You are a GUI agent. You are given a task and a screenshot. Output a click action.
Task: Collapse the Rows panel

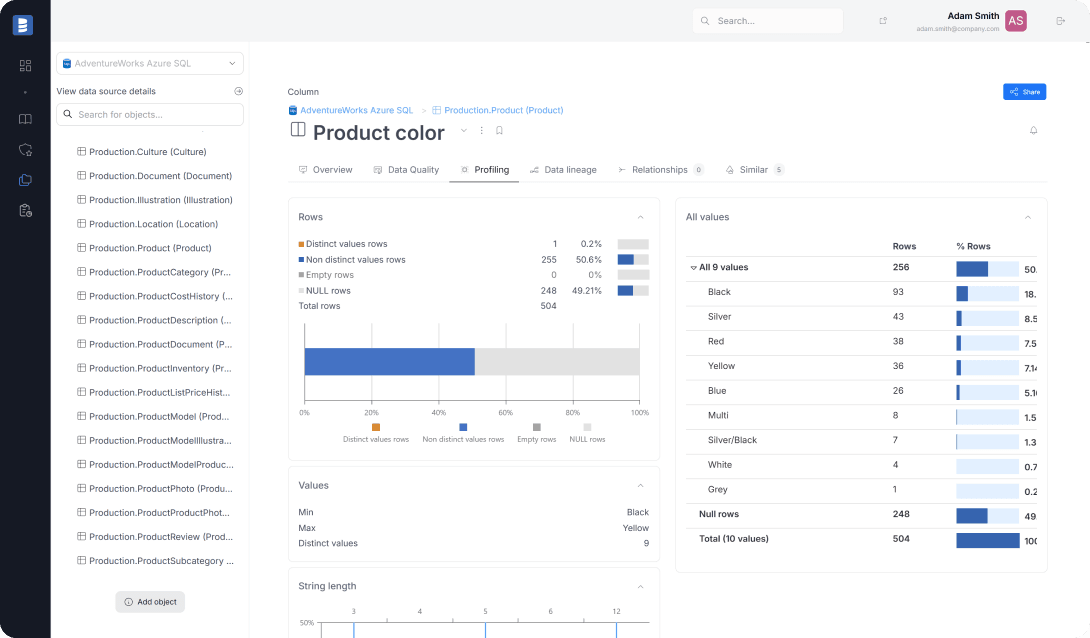[640, 216]
